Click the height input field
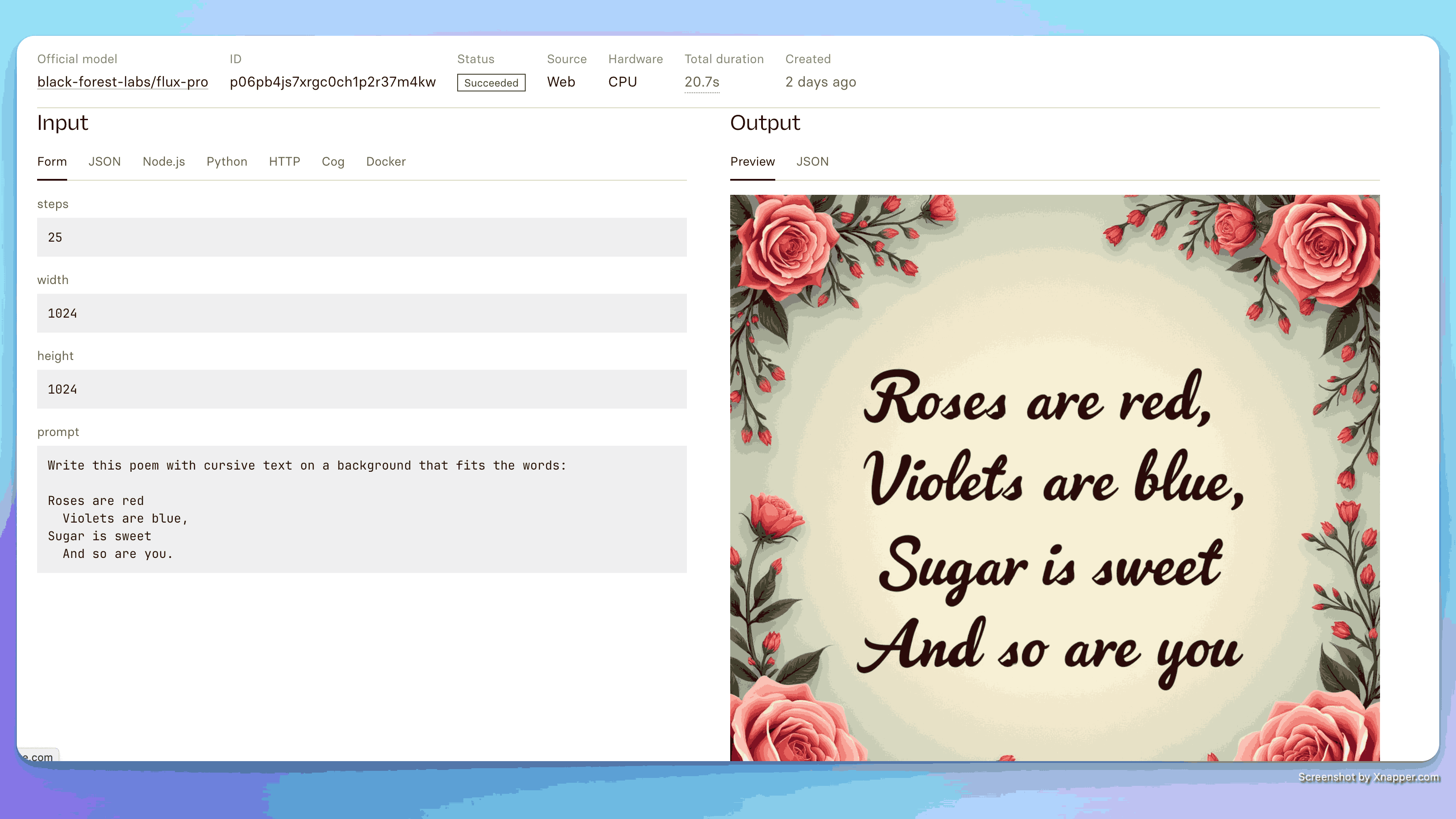 (x=362, y=390)
